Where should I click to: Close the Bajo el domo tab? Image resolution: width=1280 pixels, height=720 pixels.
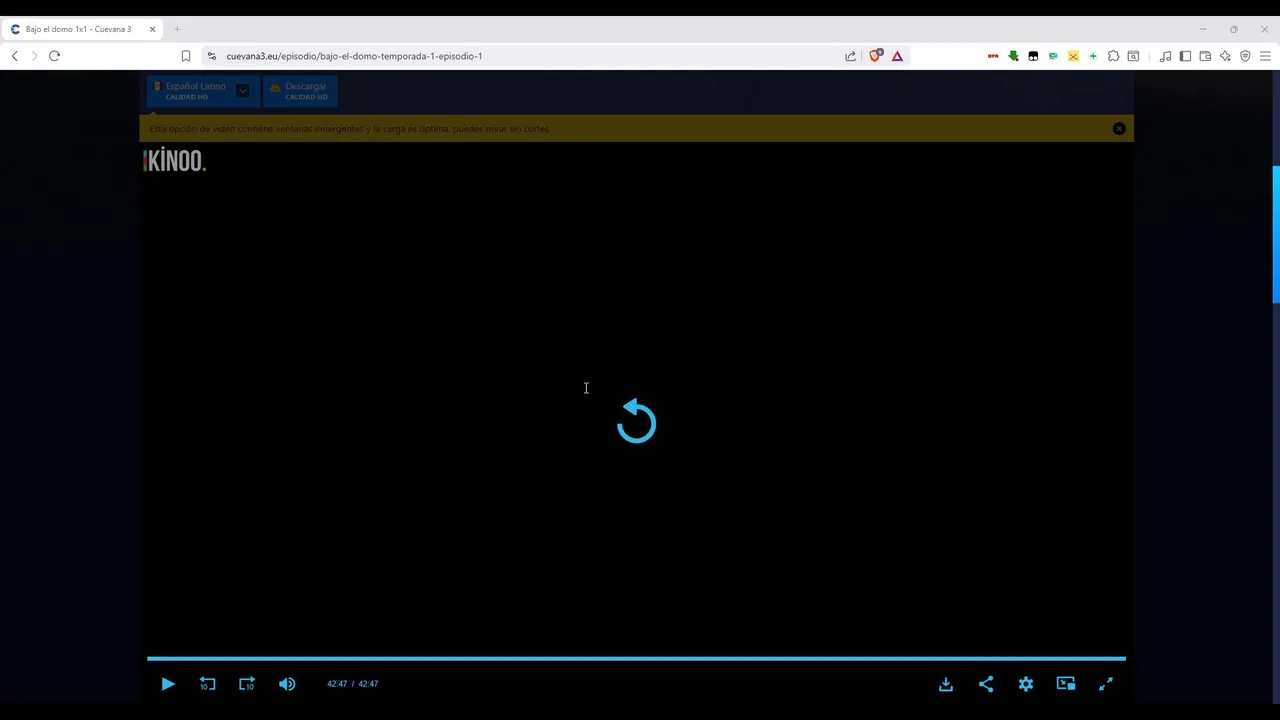click(x=152, y=29)
